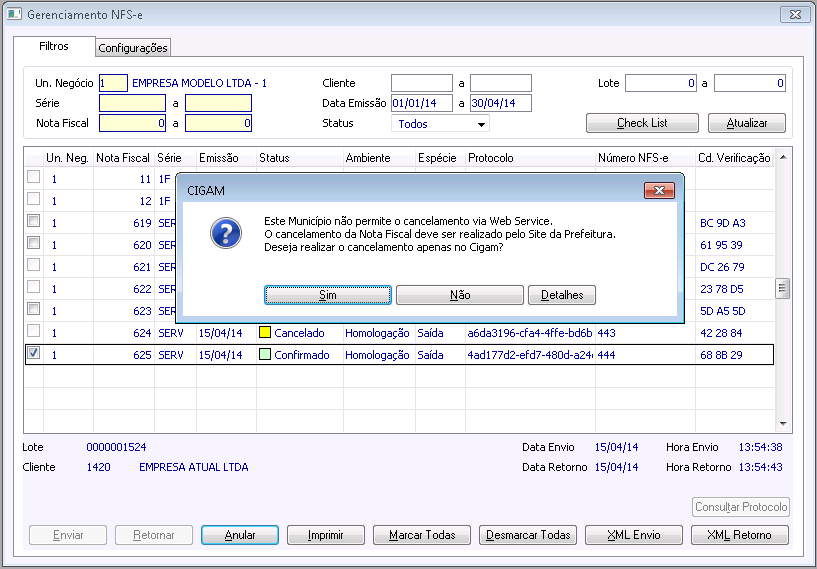Click the question mark icon in CIGAM dialog

pos(226,233)
